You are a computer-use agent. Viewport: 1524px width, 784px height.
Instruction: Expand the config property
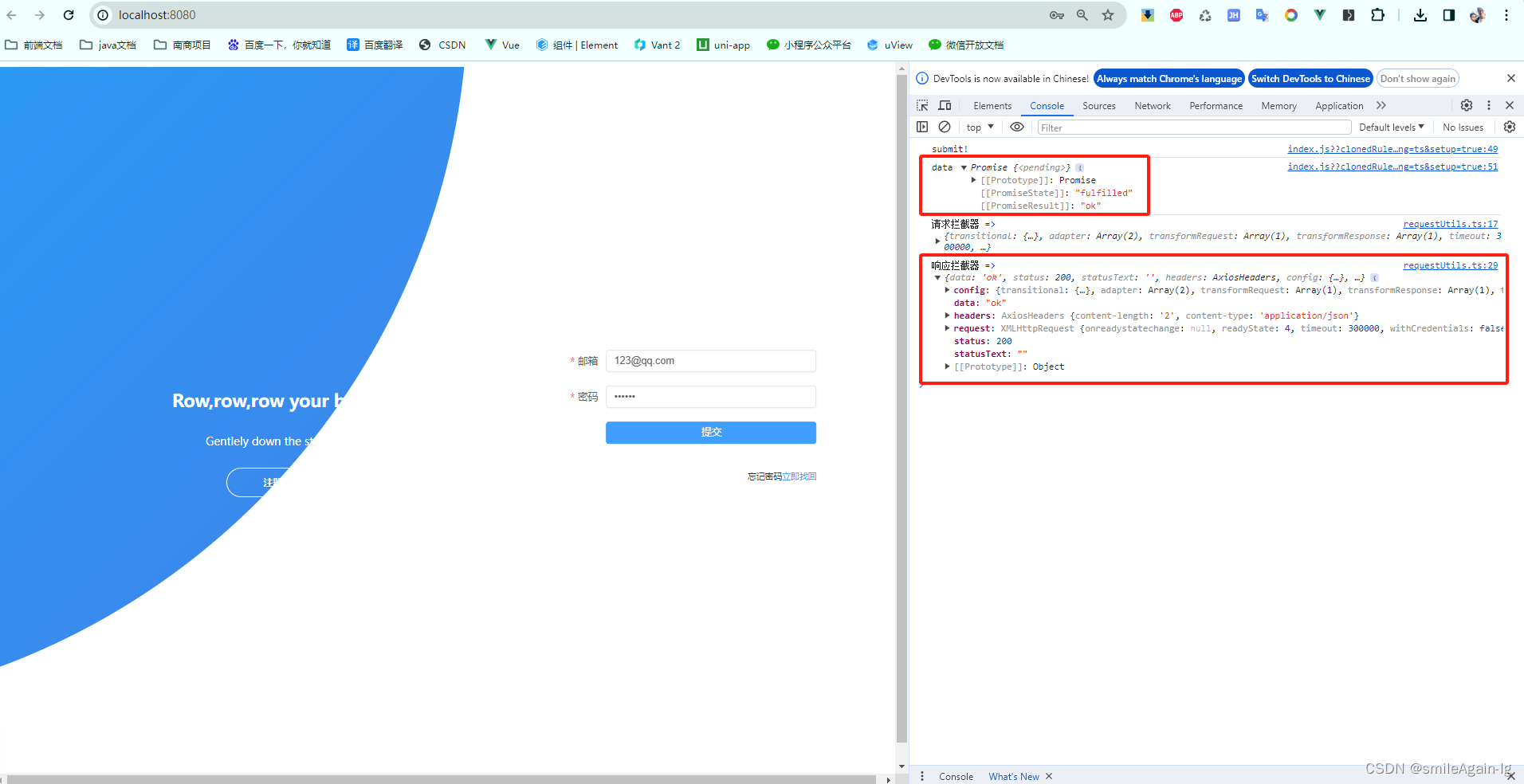click(948, 290)
